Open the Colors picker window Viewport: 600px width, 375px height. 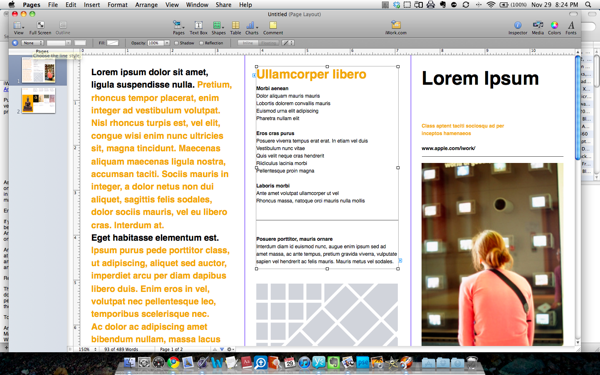pos(554,28)
